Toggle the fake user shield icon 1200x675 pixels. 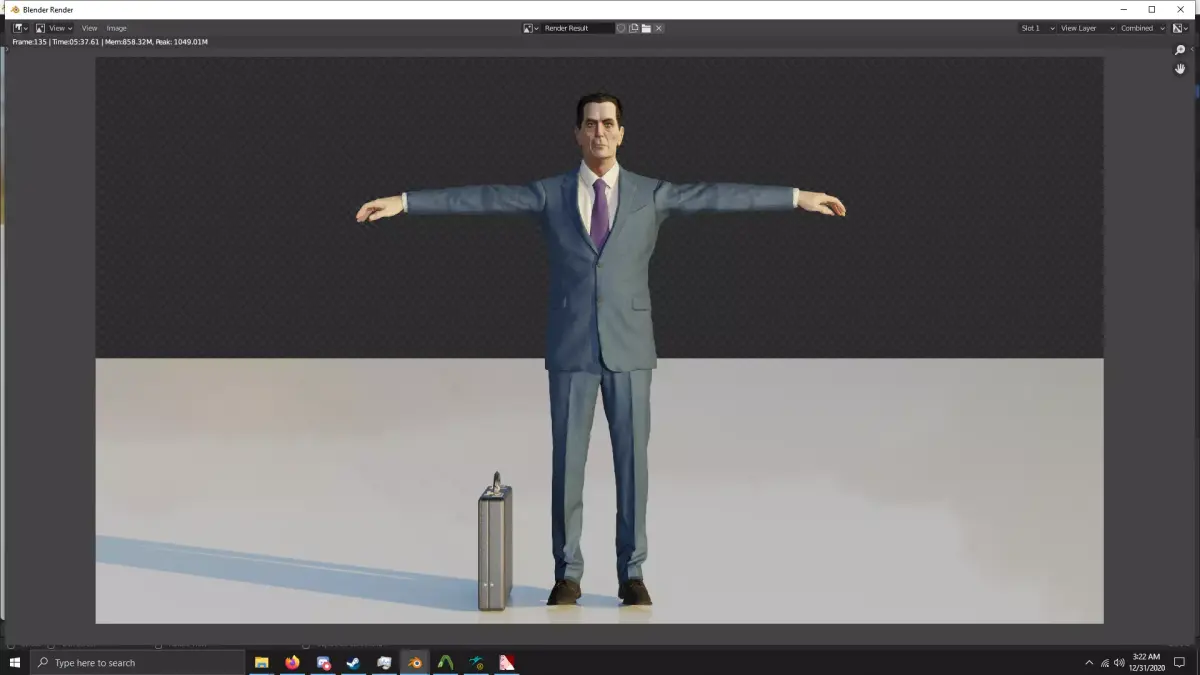click(621, 28)
